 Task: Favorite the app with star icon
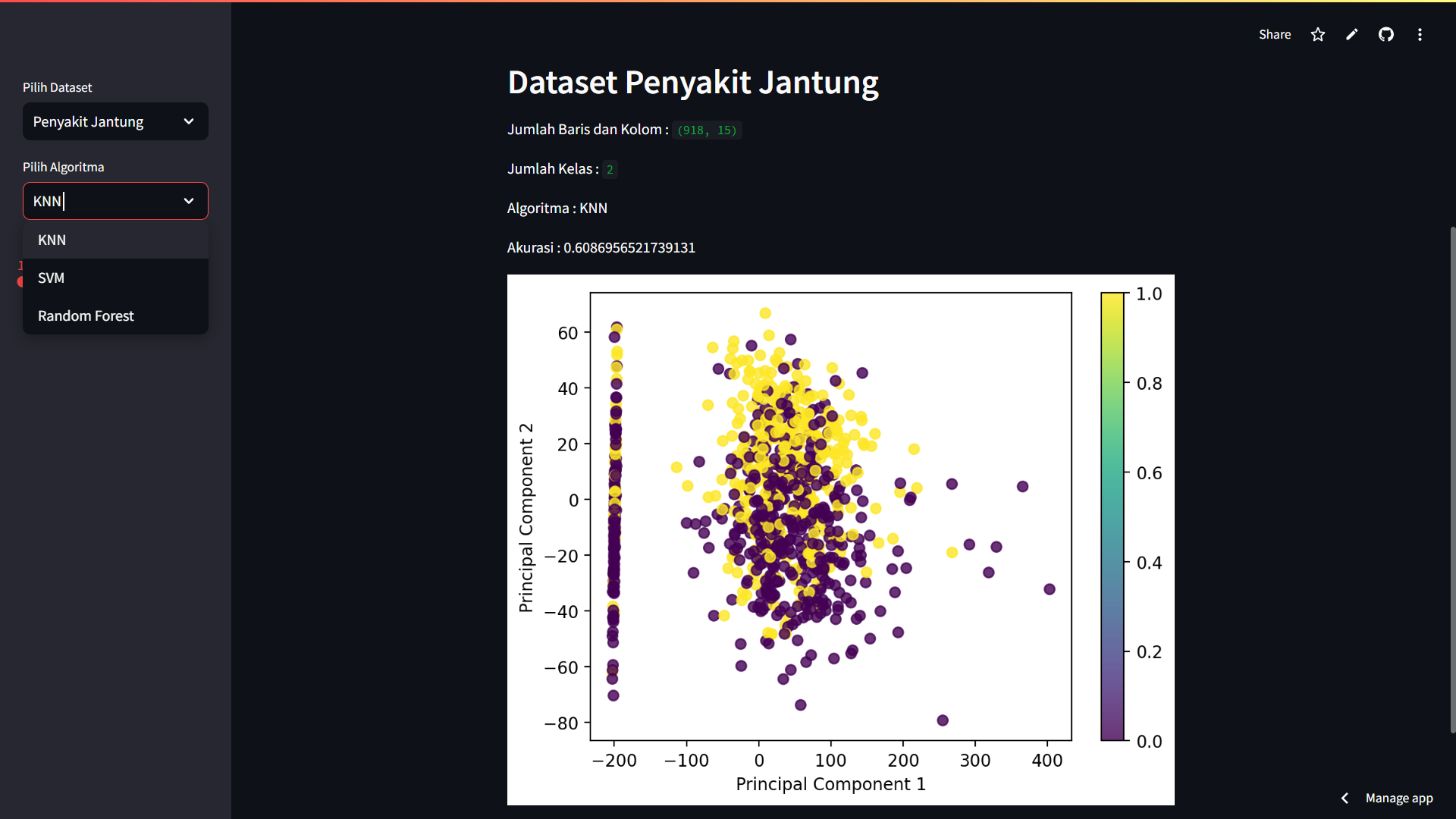click(1318, 34)
